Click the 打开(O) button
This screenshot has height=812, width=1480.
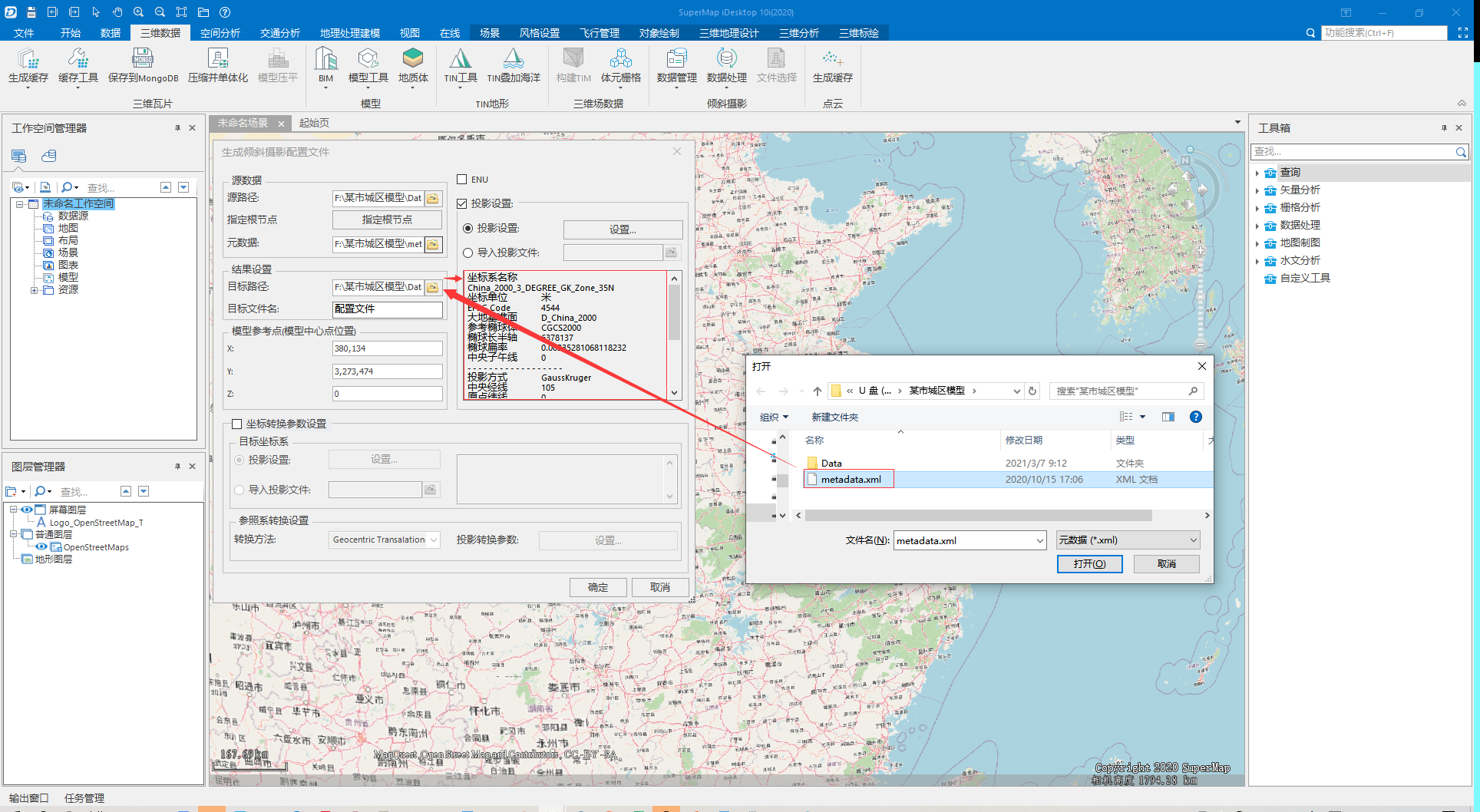pyautogui.click(x=1089, y=564)
